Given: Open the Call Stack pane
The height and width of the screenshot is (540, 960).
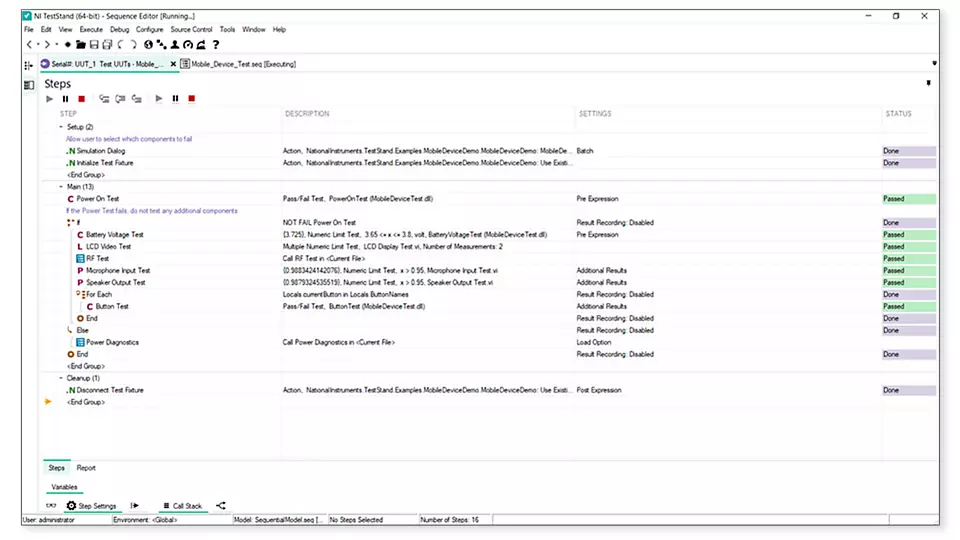Looking at the screenshot, I should [186, 506].
